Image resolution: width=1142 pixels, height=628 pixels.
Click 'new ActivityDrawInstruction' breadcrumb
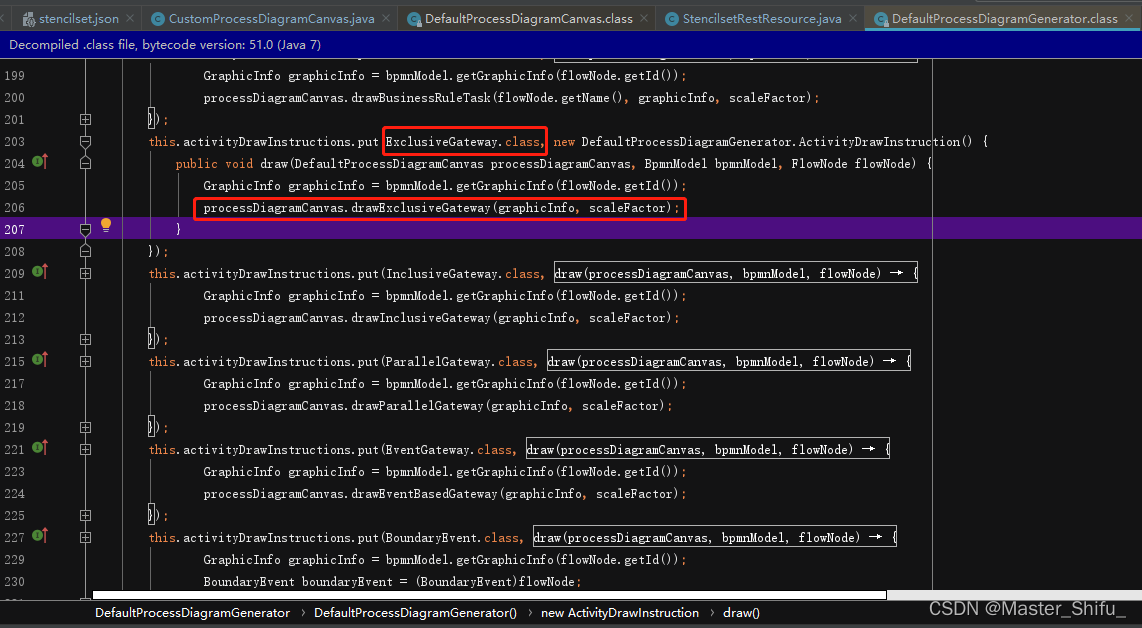[620, 613]
